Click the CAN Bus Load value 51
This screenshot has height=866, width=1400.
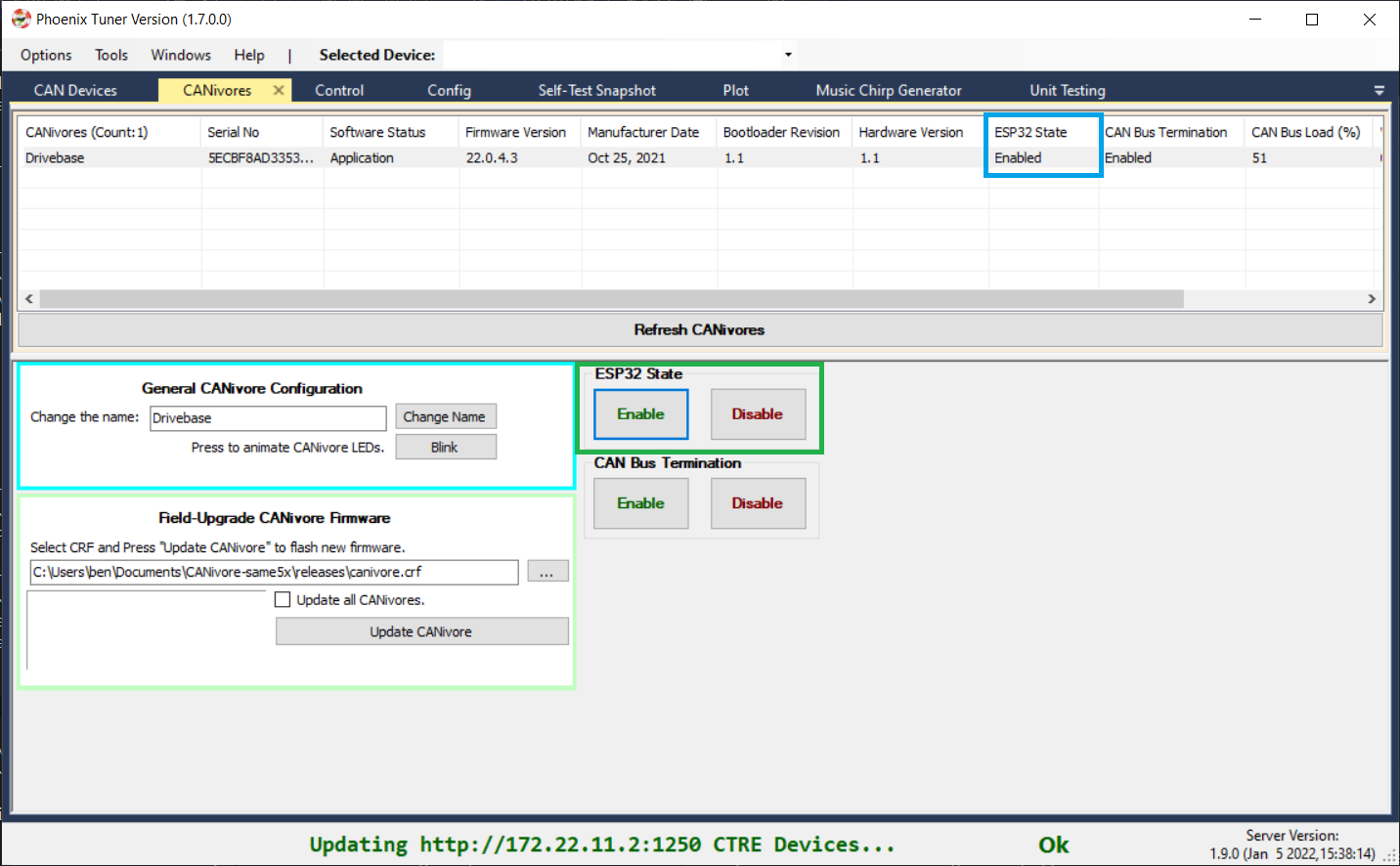[x=1259, y=157]
